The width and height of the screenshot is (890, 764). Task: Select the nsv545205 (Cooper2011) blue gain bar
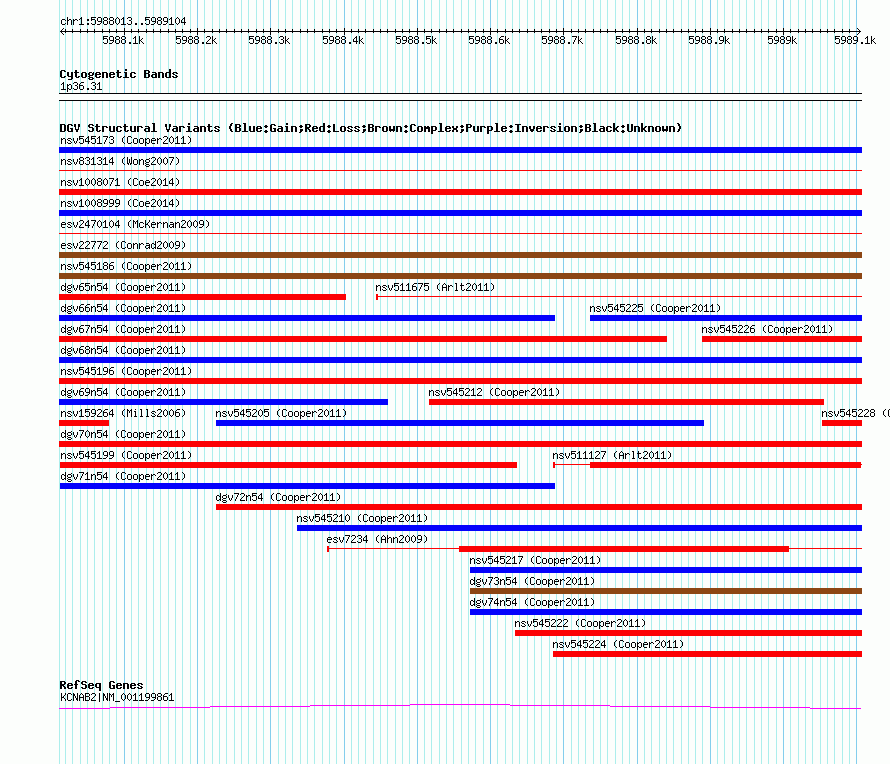[x=460, y=423]
